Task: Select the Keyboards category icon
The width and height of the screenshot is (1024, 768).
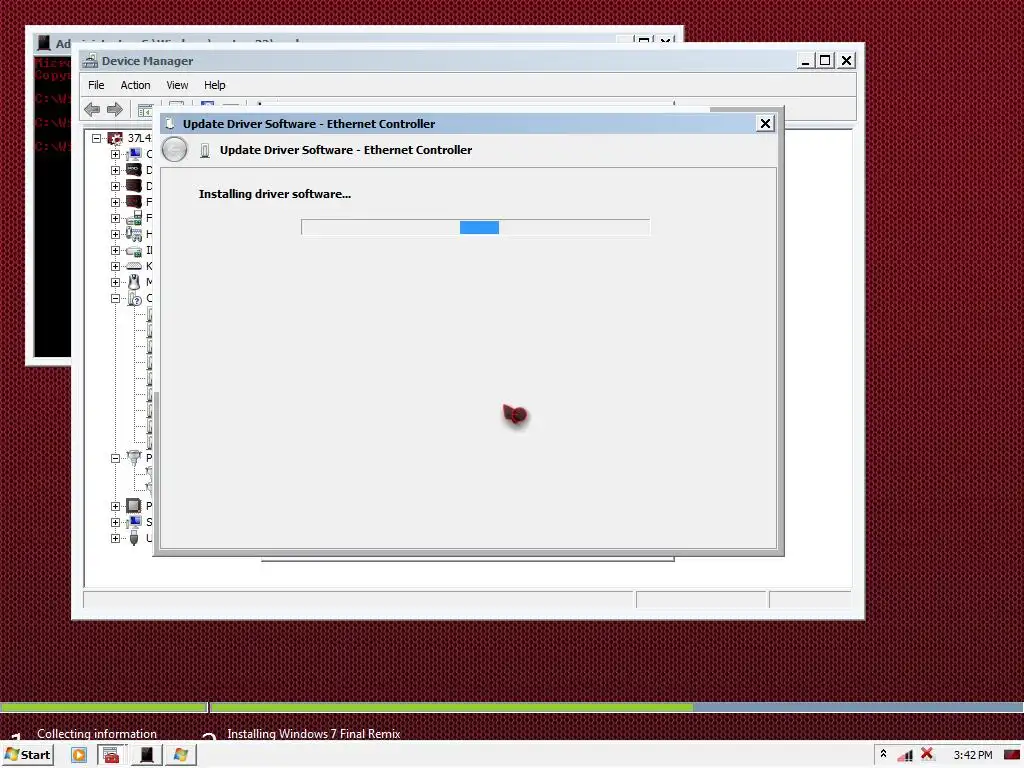Action: (x=134, y=266)
